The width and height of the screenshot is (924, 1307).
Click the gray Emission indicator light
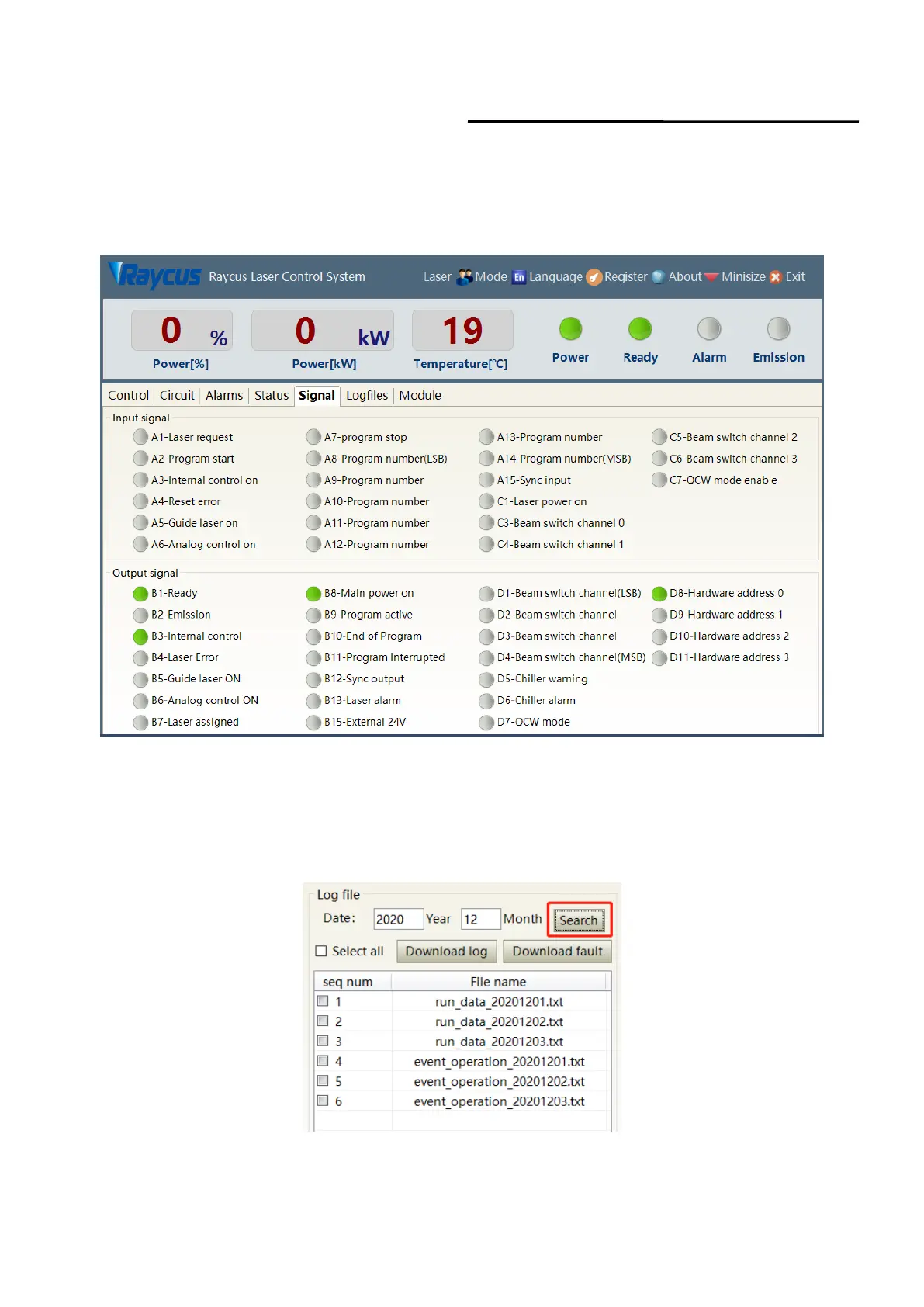778,329
